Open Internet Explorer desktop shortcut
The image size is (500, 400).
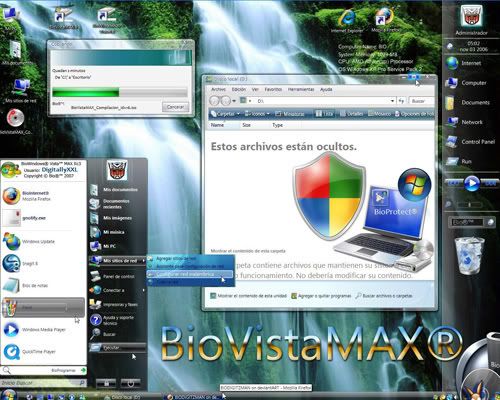pyautogui.click(x=347, y=21)
